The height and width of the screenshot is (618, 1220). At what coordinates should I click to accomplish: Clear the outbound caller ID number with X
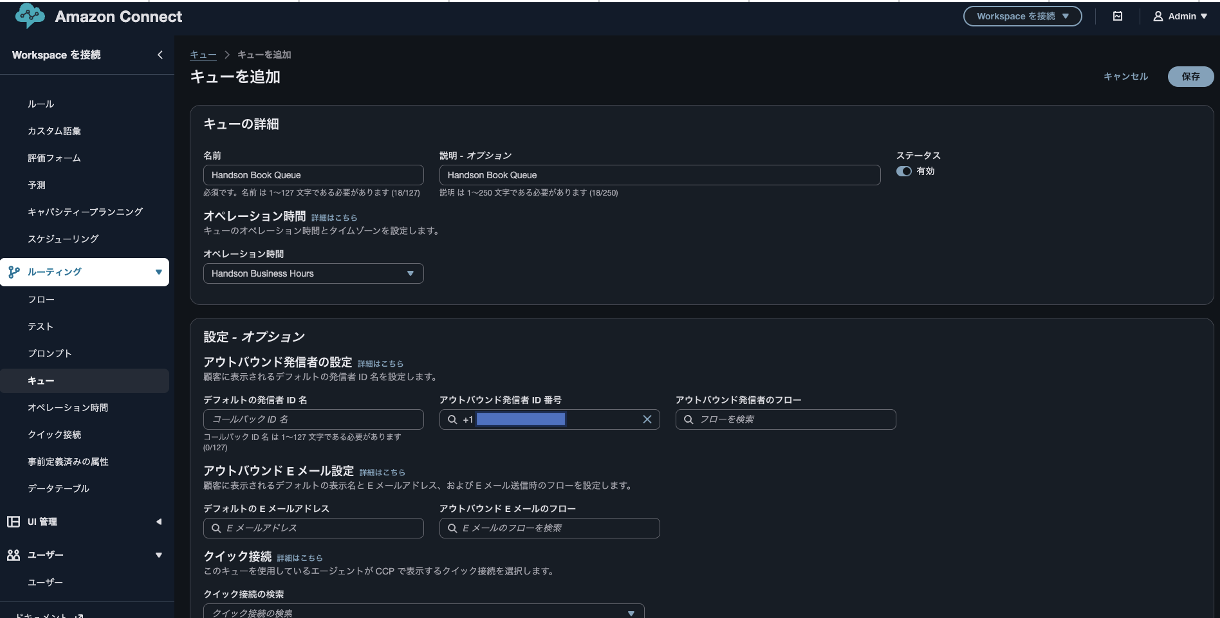click(647, 420)
